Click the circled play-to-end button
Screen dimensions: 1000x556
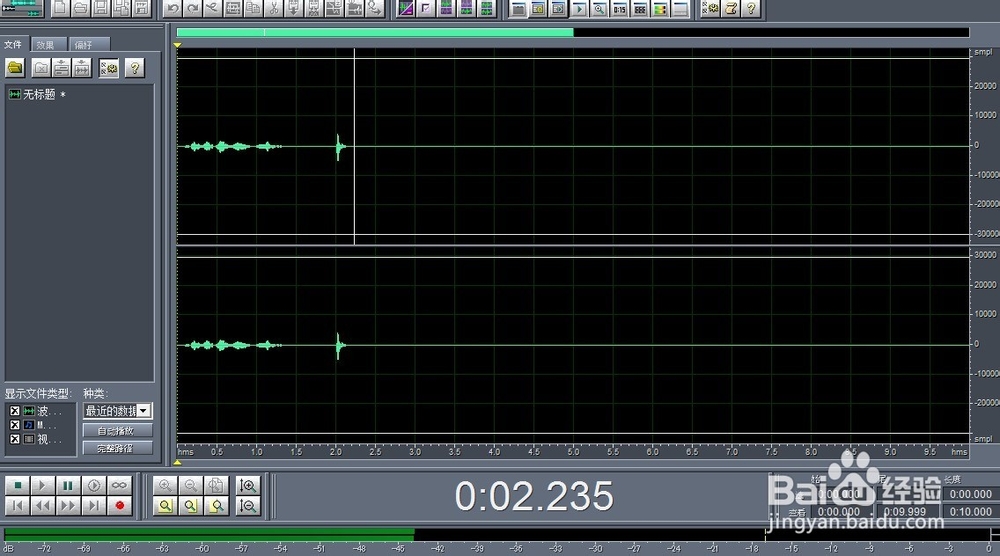(94, 486)
